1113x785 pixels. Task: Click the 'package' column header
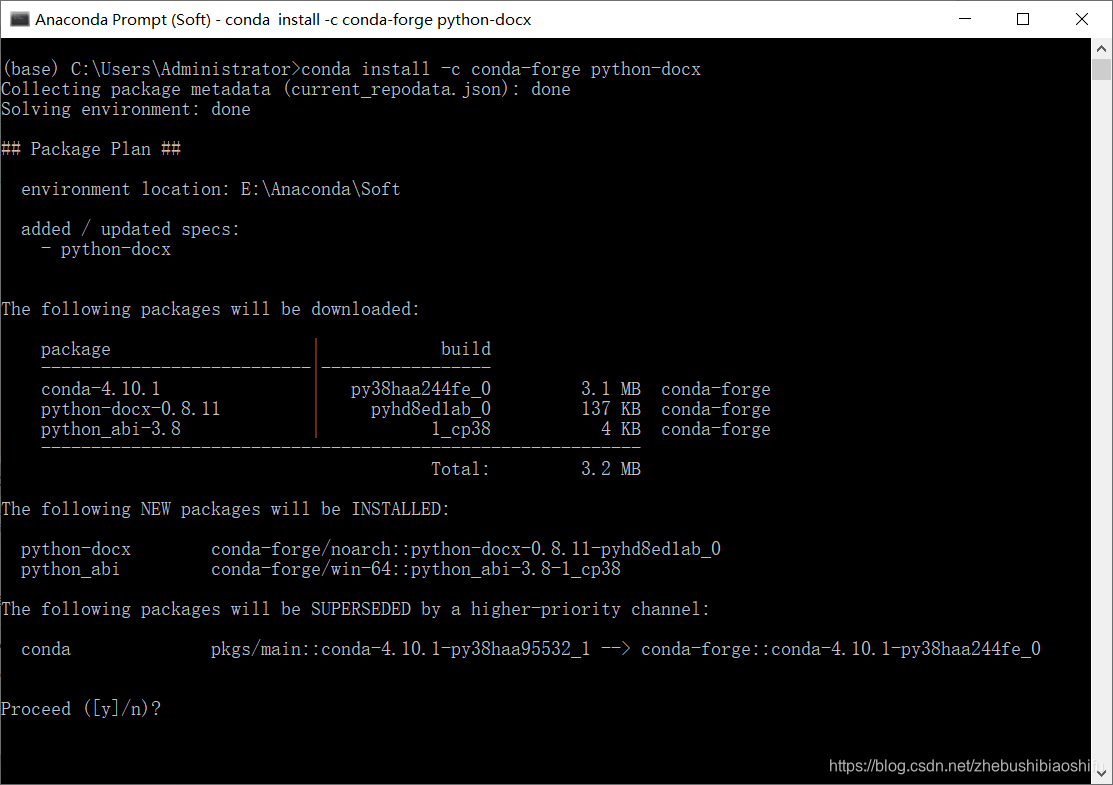[76, 349]
